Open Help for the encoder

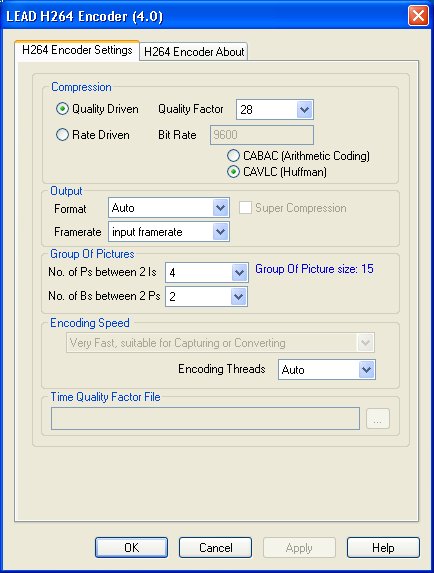[383, 547]
